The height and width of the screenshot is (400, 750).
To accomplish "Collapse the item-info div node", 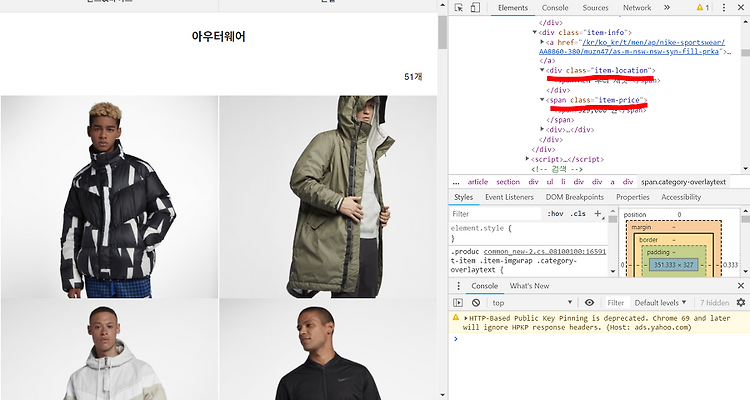I will [535, 33].
